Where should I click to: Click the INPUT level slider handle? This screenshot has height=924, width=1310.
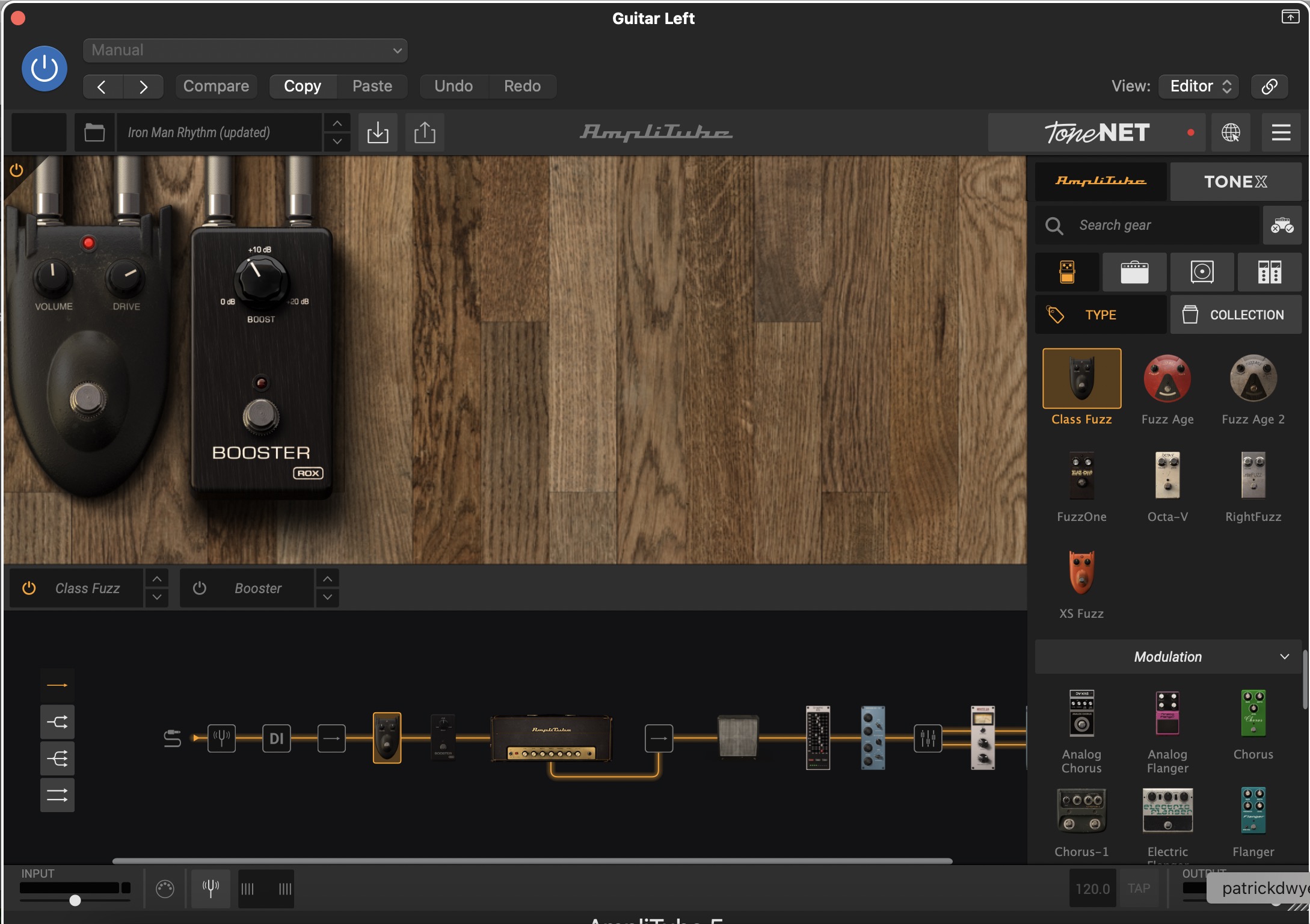tap(75, 900)
